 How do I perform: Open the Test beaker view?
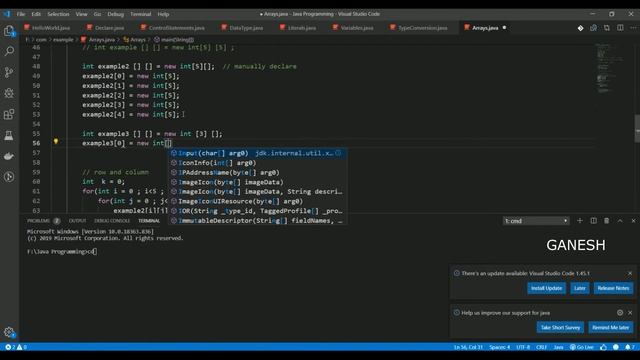[x=9, y=135]
